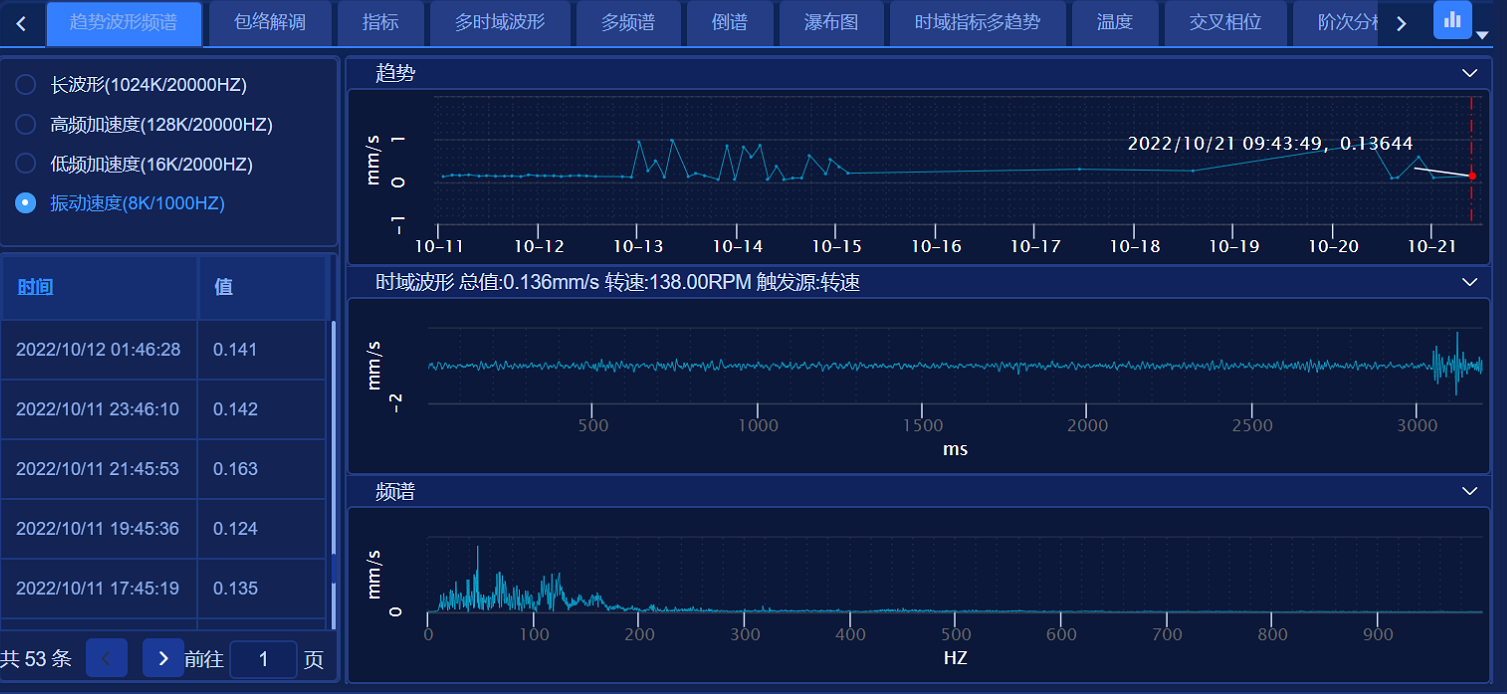Image resolution: width=1507 pixels, height=694 pixels.
Task: Switch to the 多时域波形 tab
Action: point(500,23)
